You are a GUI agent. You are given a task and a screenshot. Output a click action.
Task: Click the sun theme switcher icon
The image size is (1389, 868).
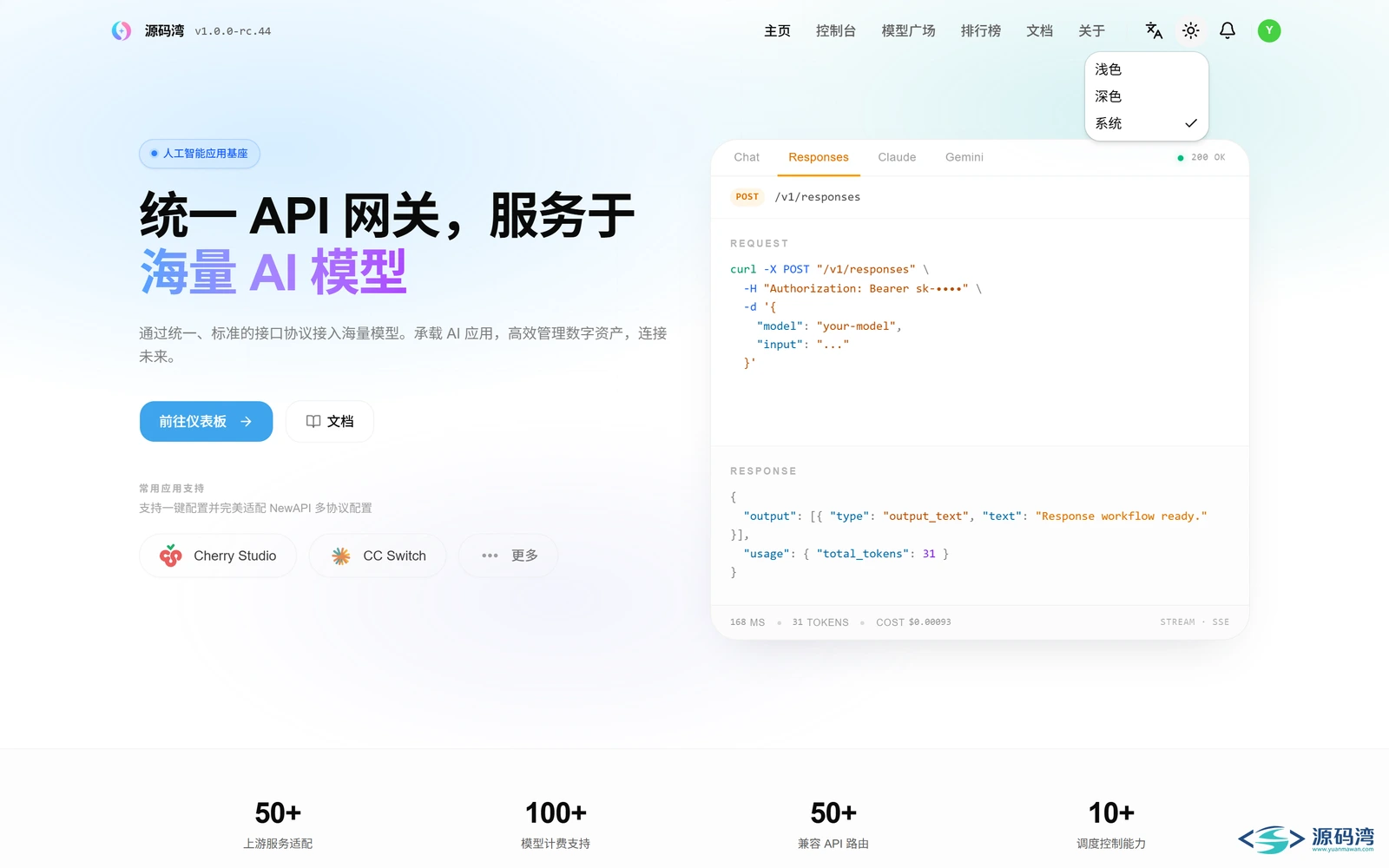tap(1191, 31)
